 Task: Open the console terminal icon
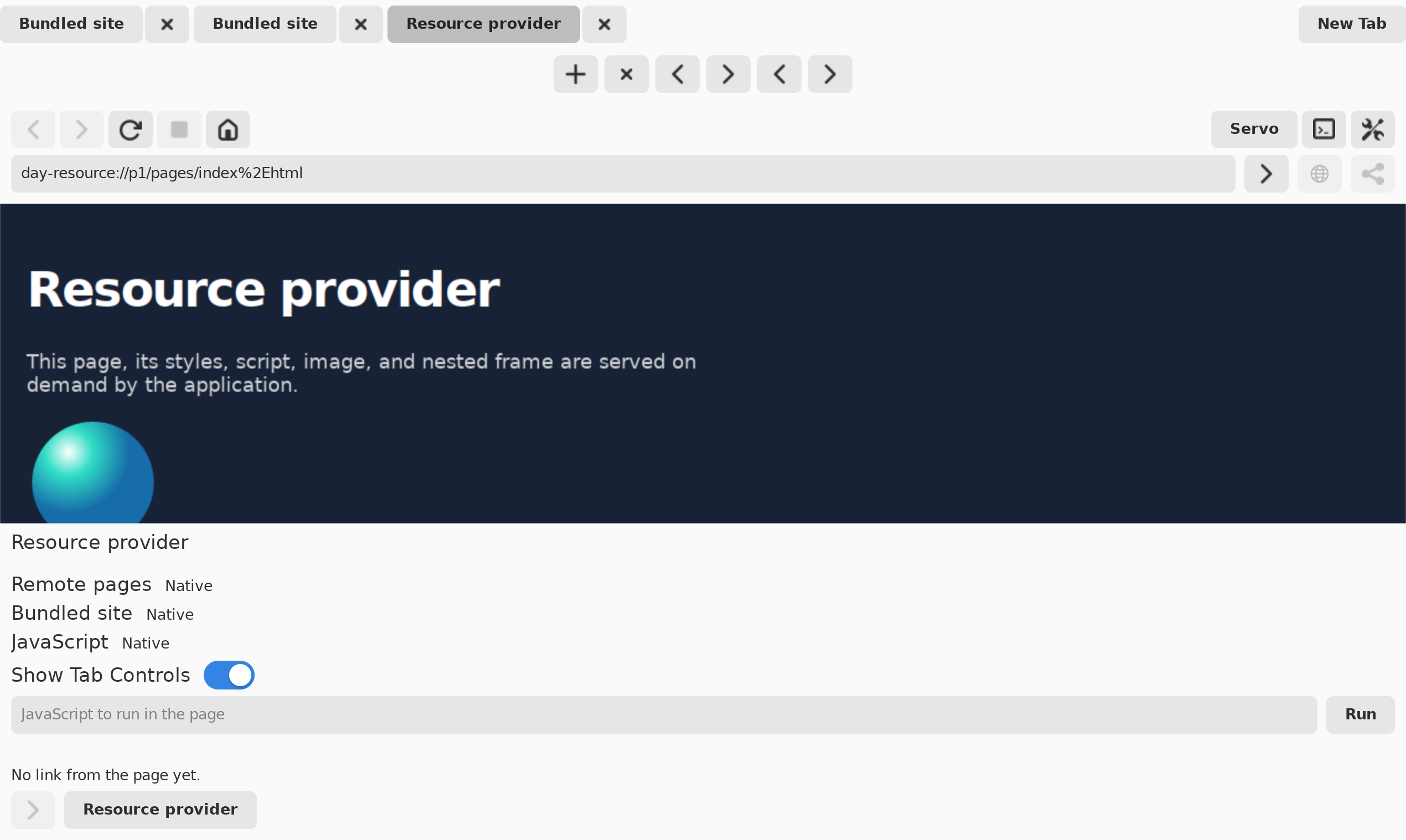(1324, 129)
